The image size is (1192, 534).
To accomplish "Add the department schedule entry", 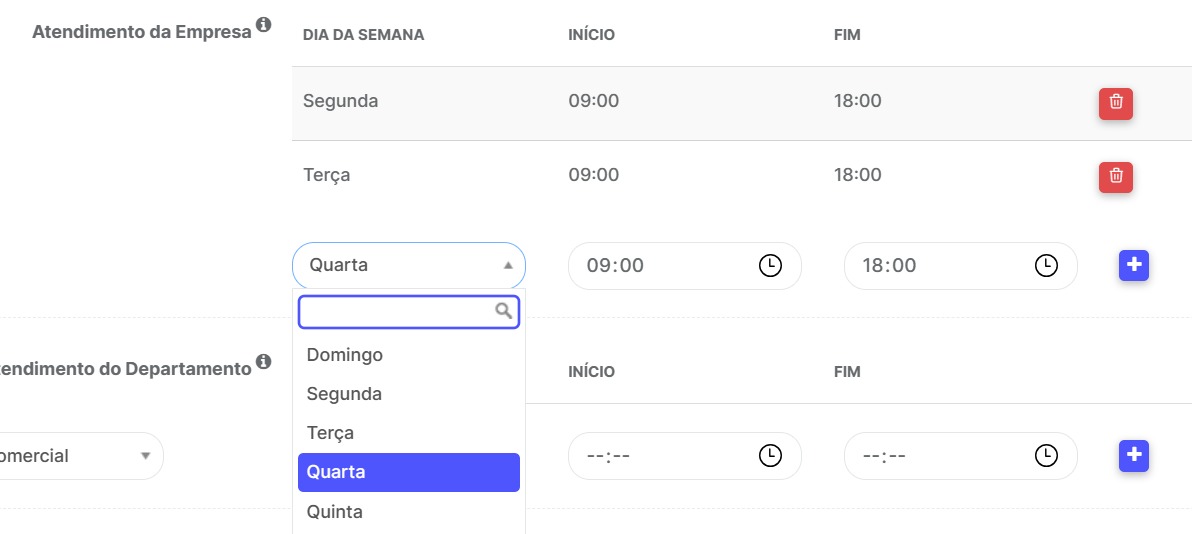I will pos(1133,456).
